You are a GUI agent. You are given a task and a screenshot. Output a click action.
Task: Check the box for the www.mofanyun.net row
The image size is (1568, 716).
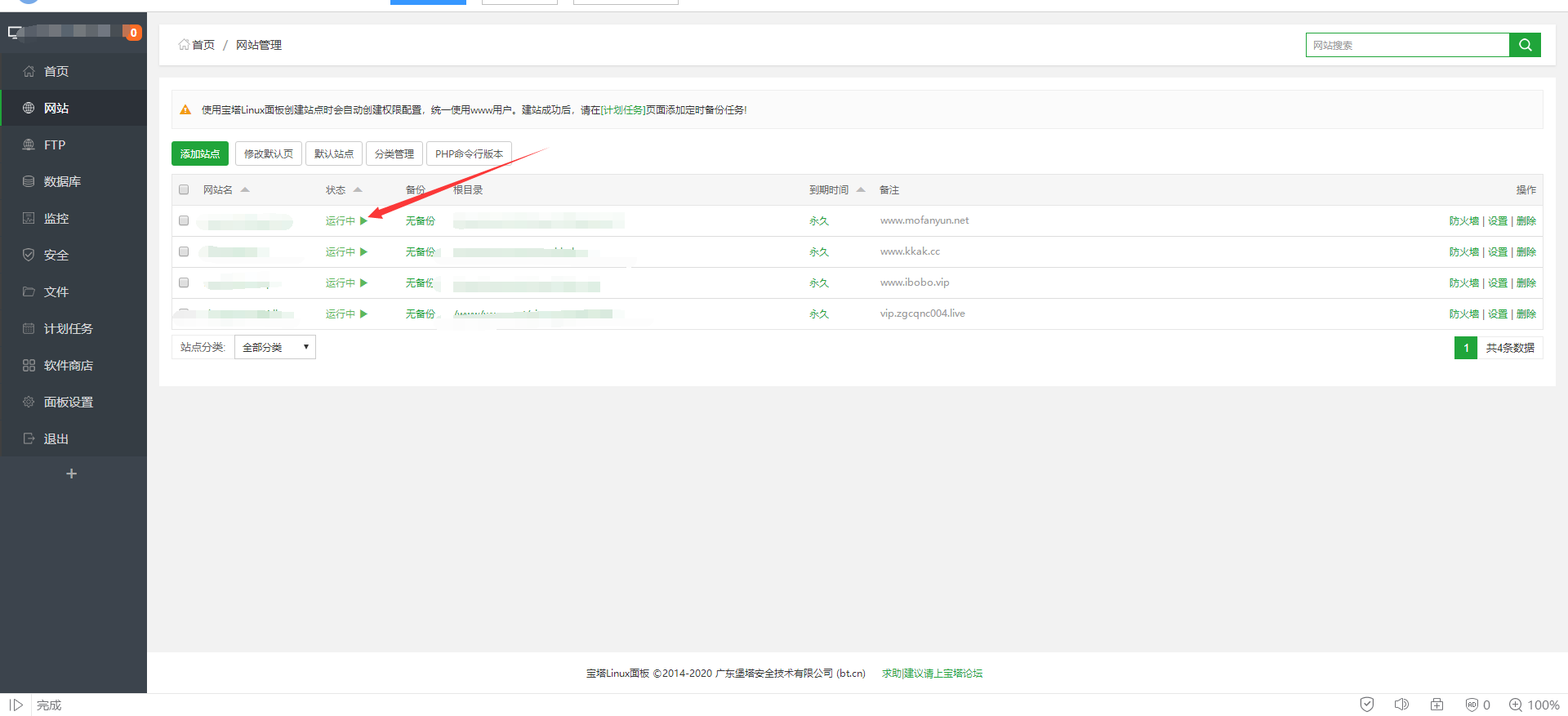(x=184, y=221)
